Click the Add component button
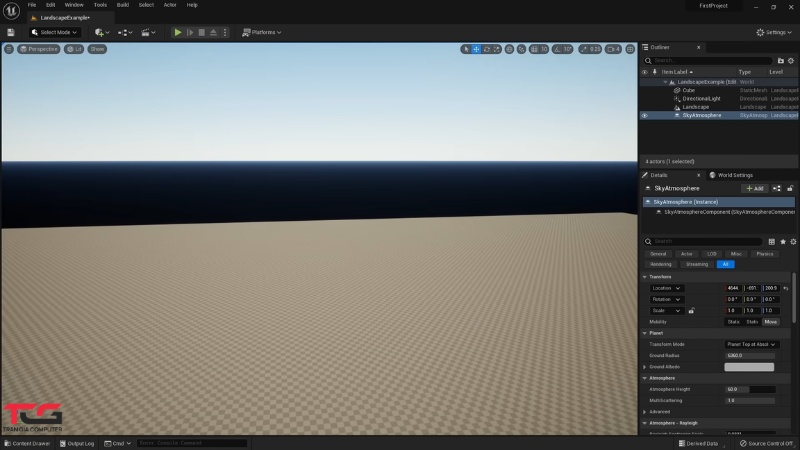 (755, 188)
